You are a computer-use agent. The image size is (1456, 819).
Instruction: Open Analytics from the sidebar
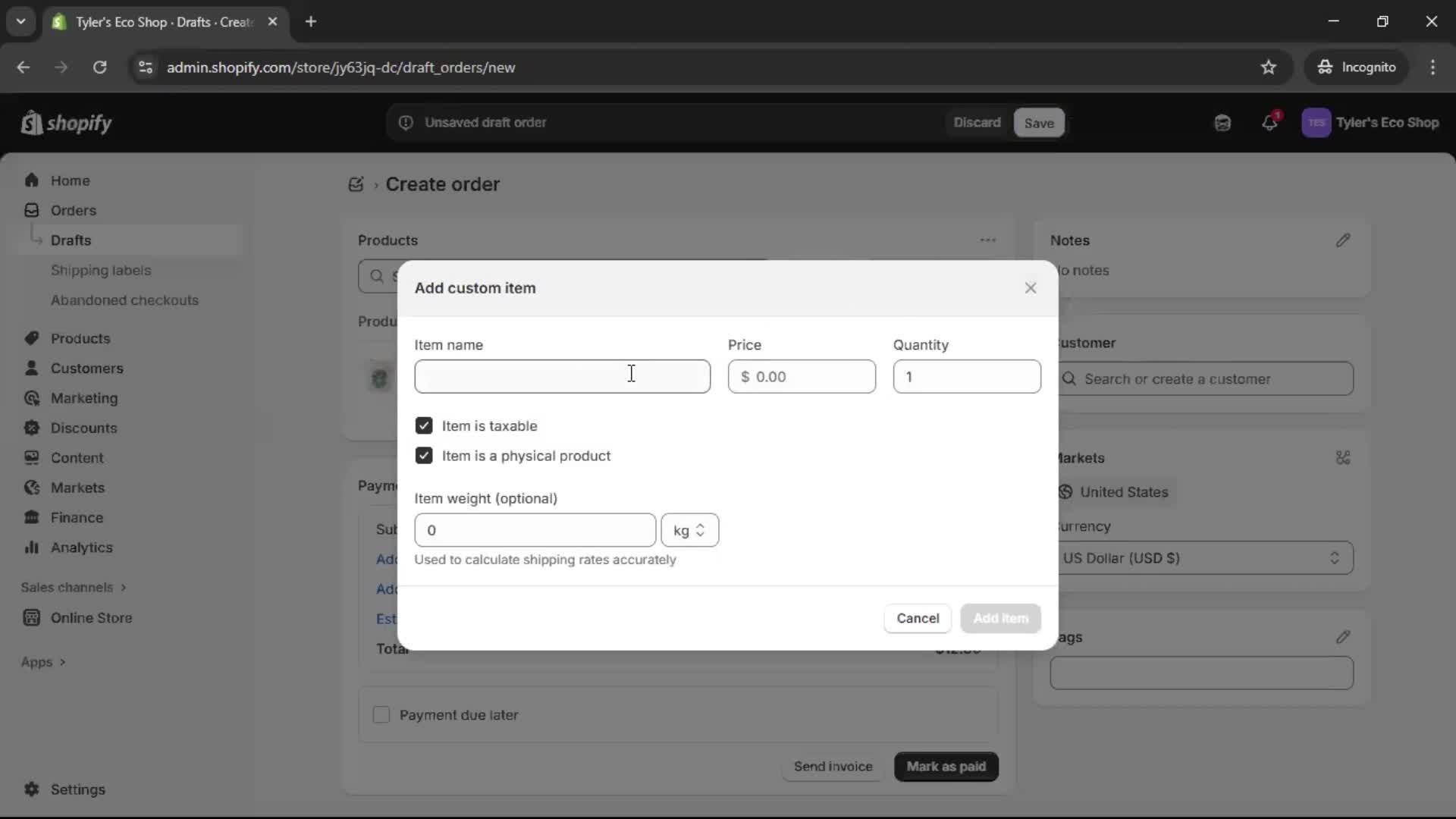[x=80, y=548]
